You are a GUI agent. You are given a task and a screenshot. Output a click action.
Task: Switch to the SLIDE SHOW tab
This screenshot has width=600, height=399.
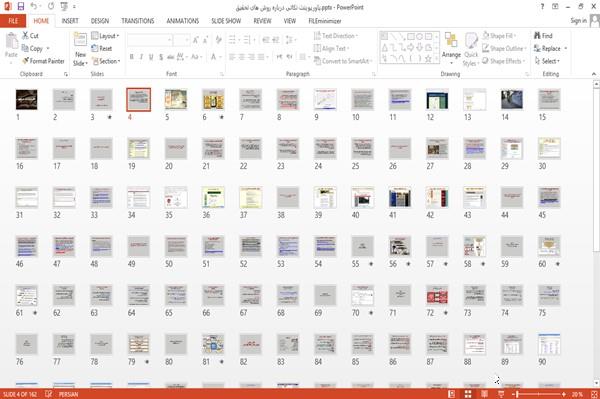click(x=226, y=21)
